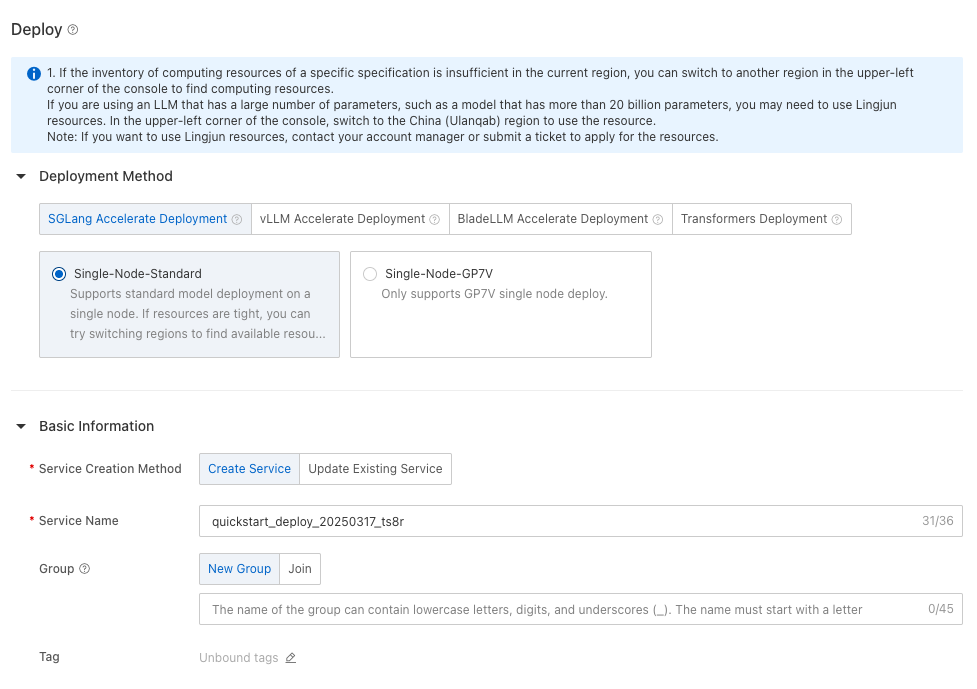
Task: Select Join group option
Action: [x=300, y=569]
